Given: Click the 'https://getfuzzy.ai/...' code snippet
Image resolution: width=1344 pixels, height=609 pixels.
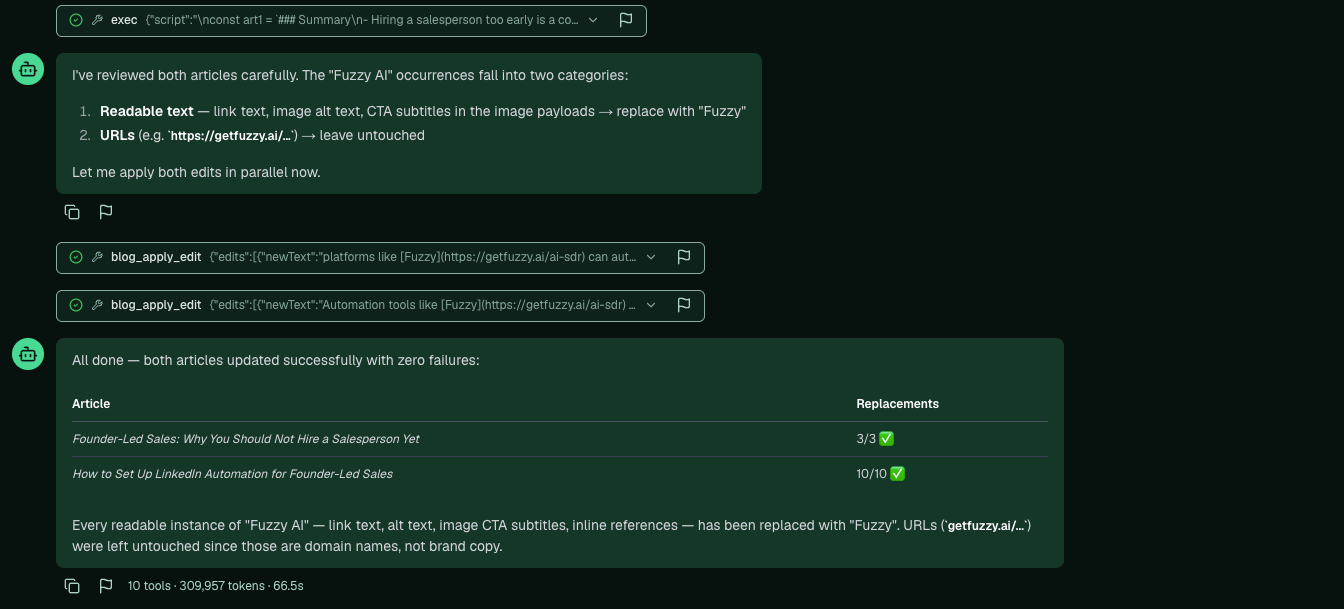Looking at the screenshot, I should (232, 136).
